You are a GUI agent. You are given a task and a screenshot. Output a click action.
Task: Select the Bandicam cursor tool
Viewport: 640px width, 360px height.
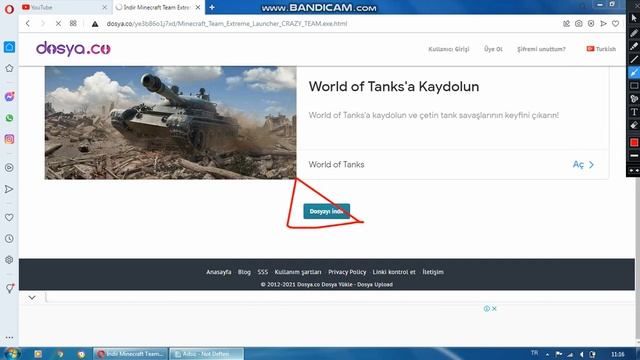(634, 18)
